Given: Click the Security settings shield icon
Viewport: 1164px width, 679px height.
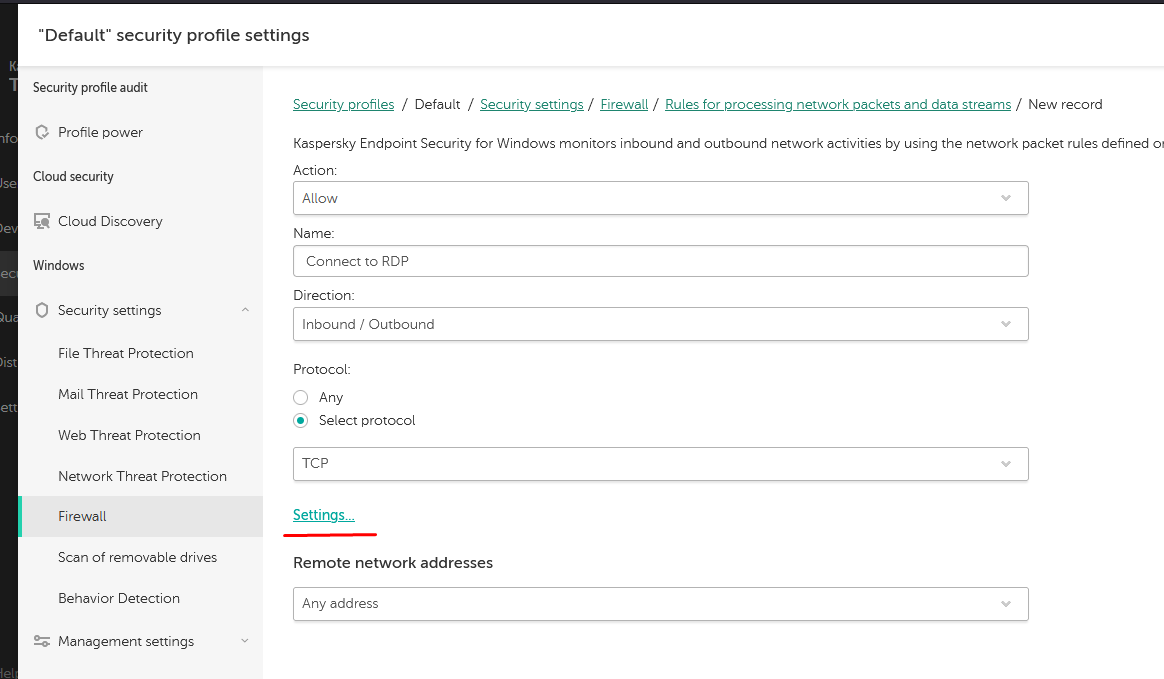Looking at the screenshot, I should click(42, 310).
